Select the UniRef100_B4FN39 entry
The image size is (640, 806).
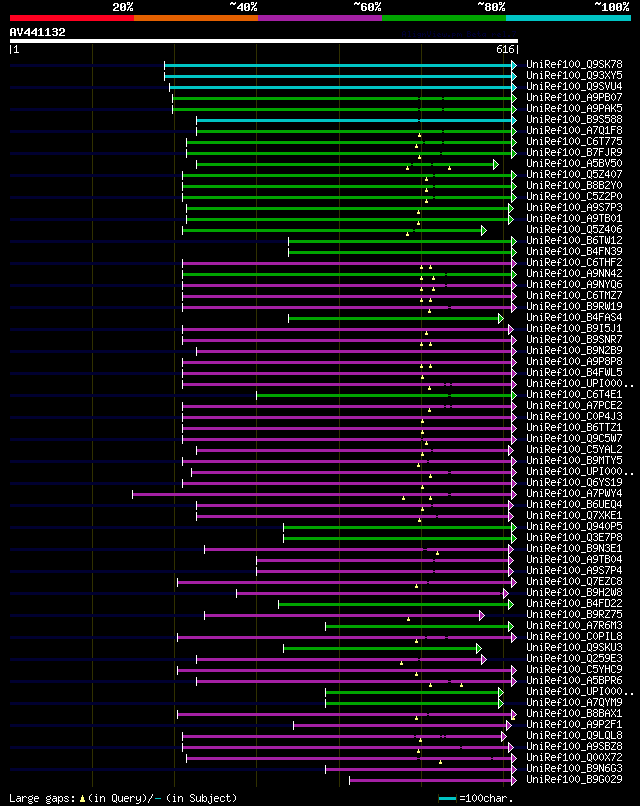[x=574, y=251]
